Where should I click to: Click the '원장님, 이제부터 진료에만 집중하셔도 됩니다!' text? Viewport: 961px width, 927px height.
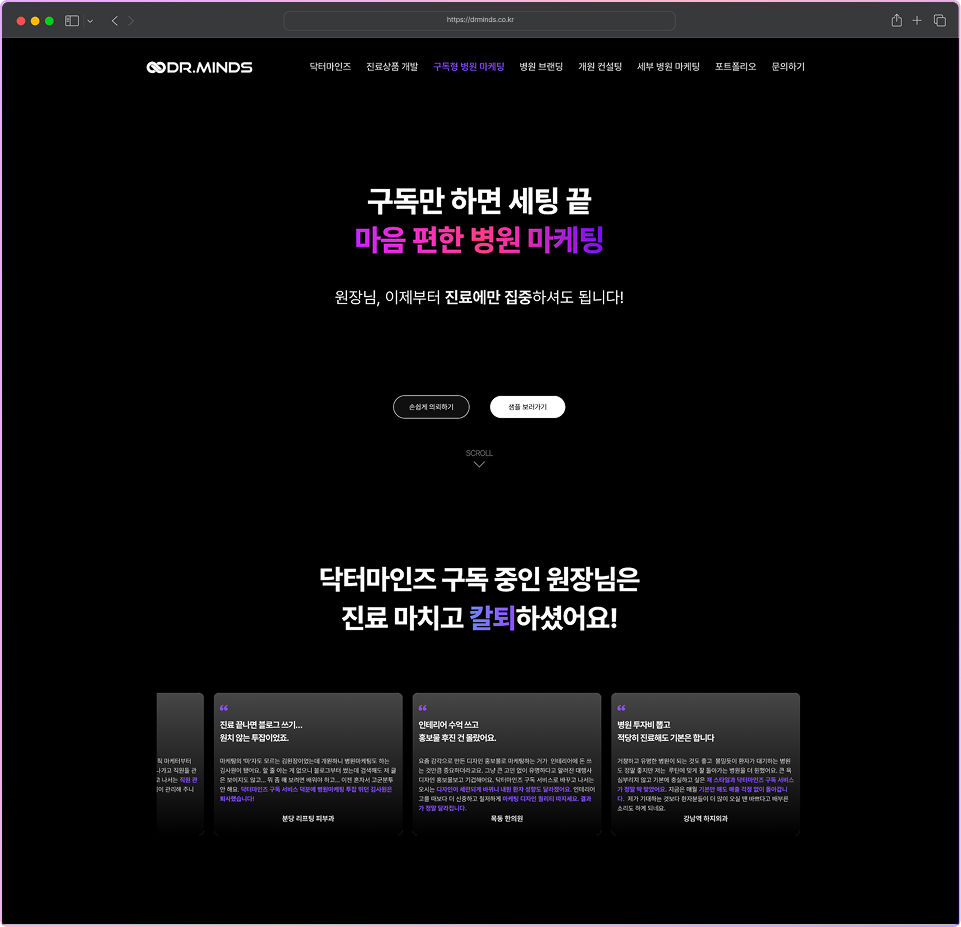[479, 297]
